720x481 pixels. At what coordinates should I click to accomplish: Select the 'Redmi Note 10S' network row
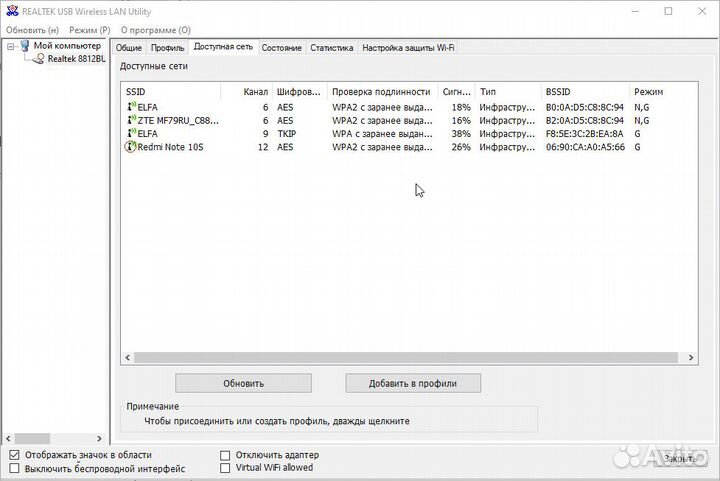(410, 147)
